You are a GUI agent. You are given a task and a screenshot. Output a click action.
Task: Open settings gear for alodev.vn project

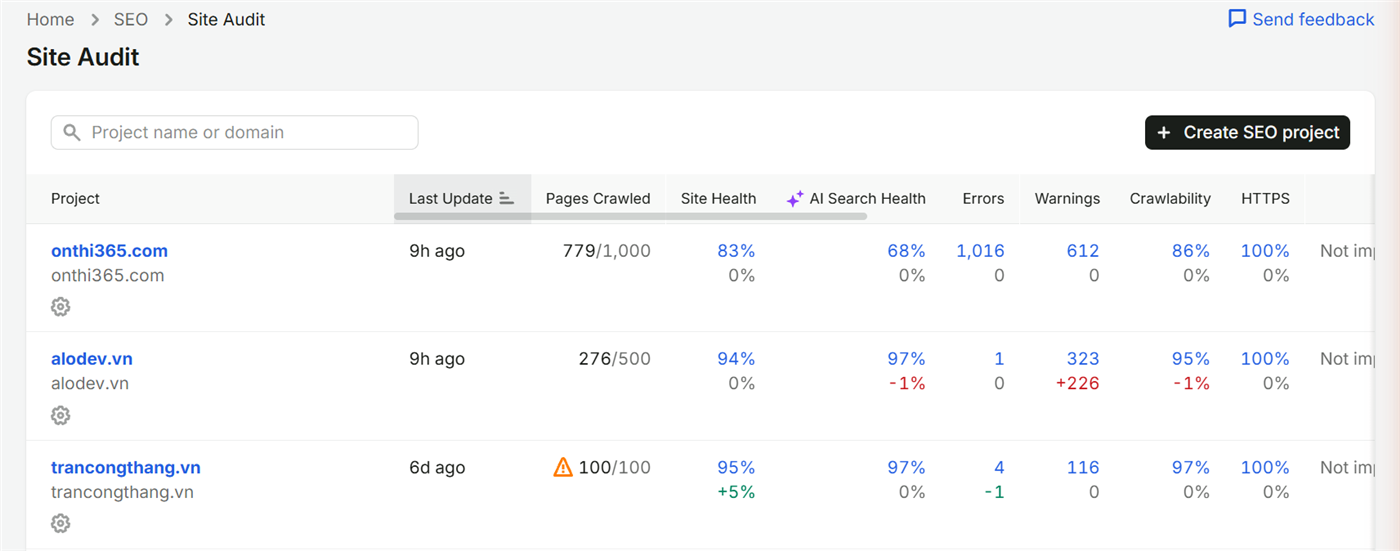pyautogui.click(x=61, y=415)
